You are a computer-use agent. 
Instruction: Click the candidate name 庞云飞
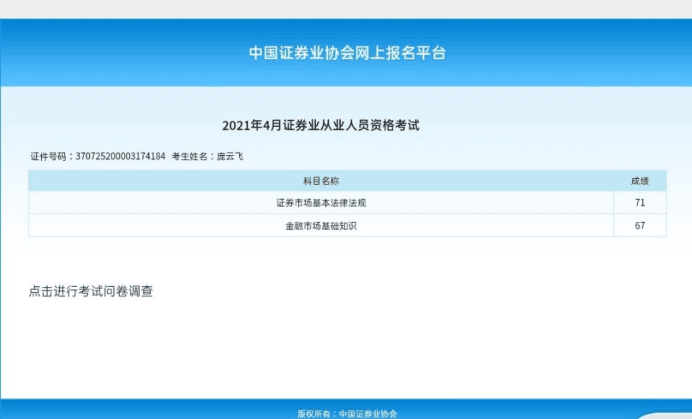230,157
